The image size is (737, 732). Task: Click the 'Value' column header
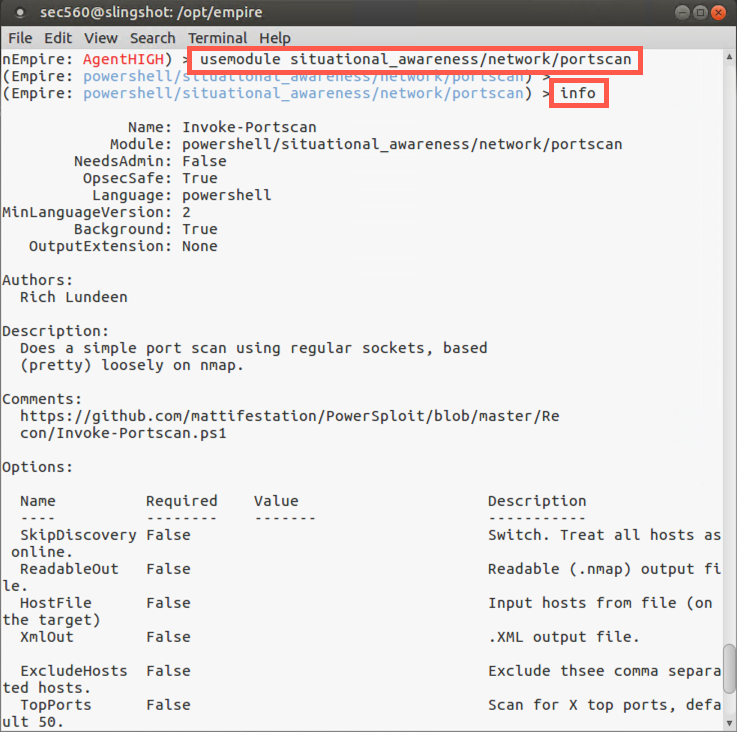276,501
